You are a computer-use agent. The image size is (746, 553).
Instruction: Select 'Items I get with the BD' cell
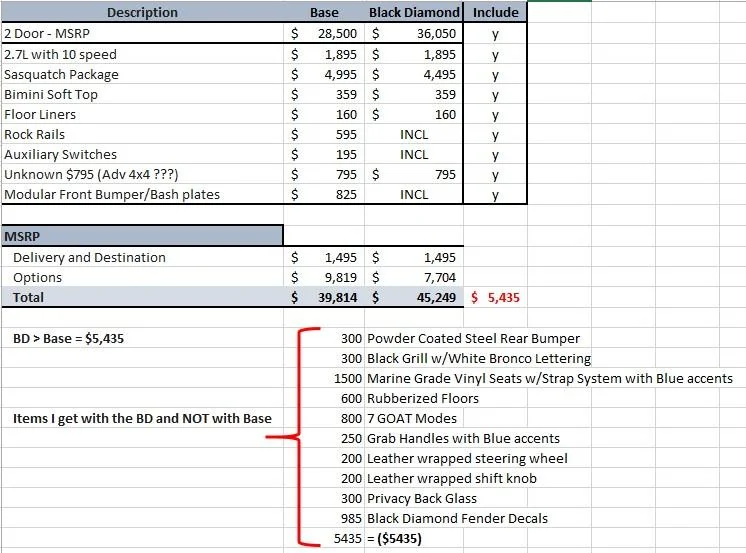tap(142, 418)
